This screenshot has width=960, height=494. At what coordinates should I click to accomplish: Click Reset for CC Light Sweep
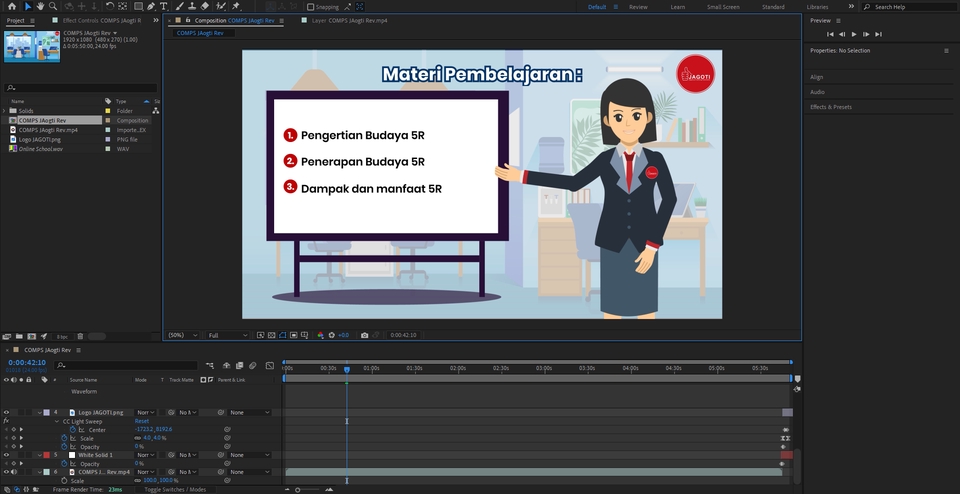tap(142, 421)
